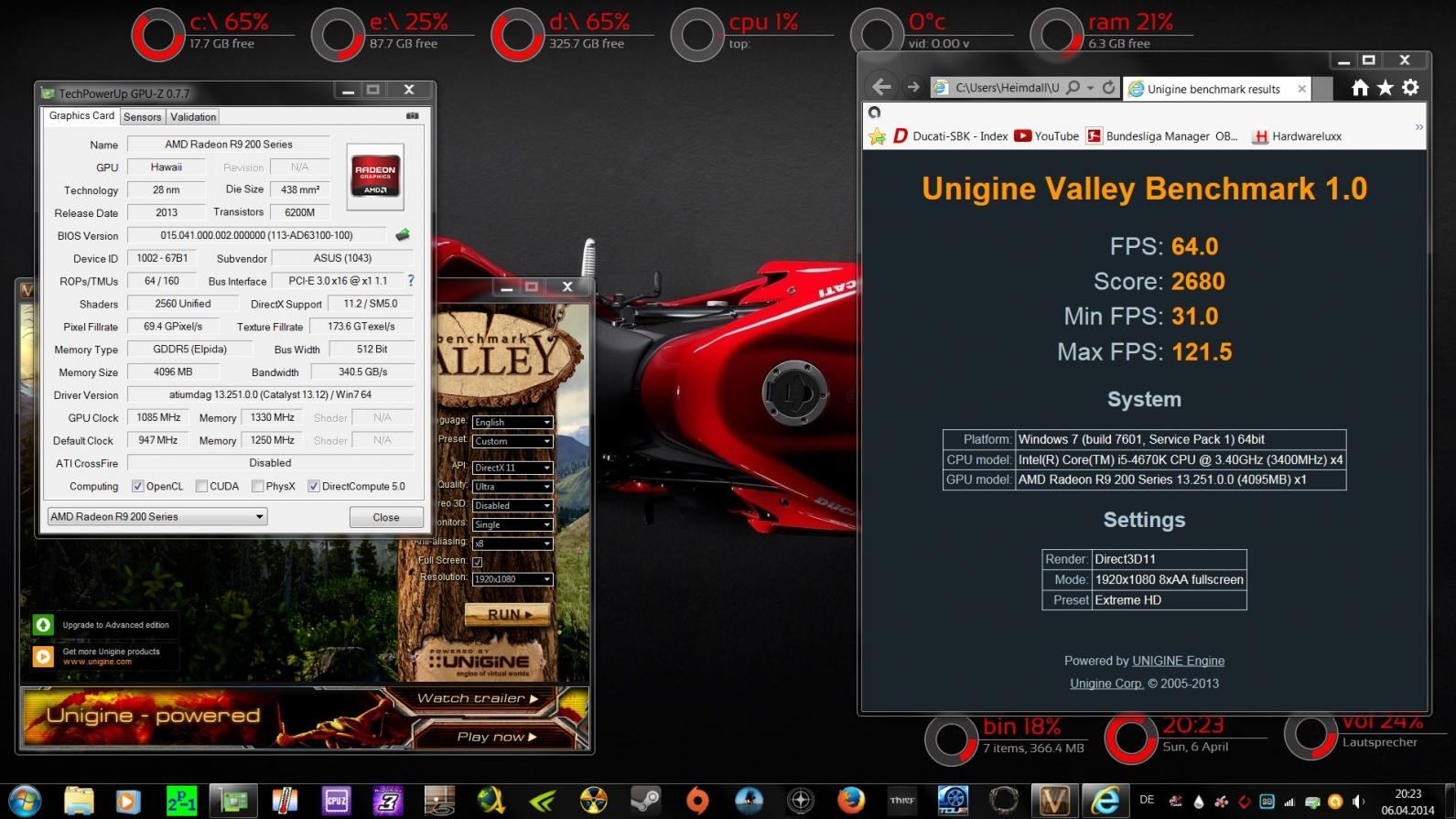
Task: Close the Unigine benchmark results tab
Action: click(1301, 89)
